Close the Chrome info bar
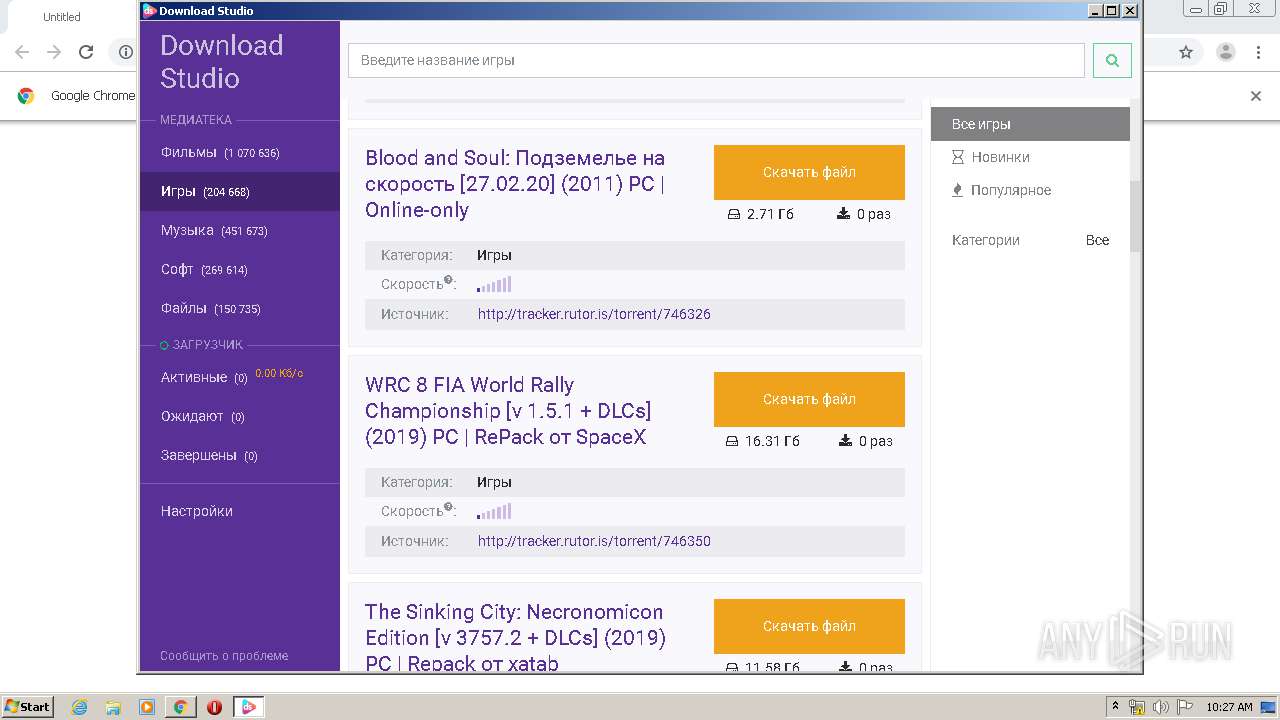1280x720 pixels. 1256,96
